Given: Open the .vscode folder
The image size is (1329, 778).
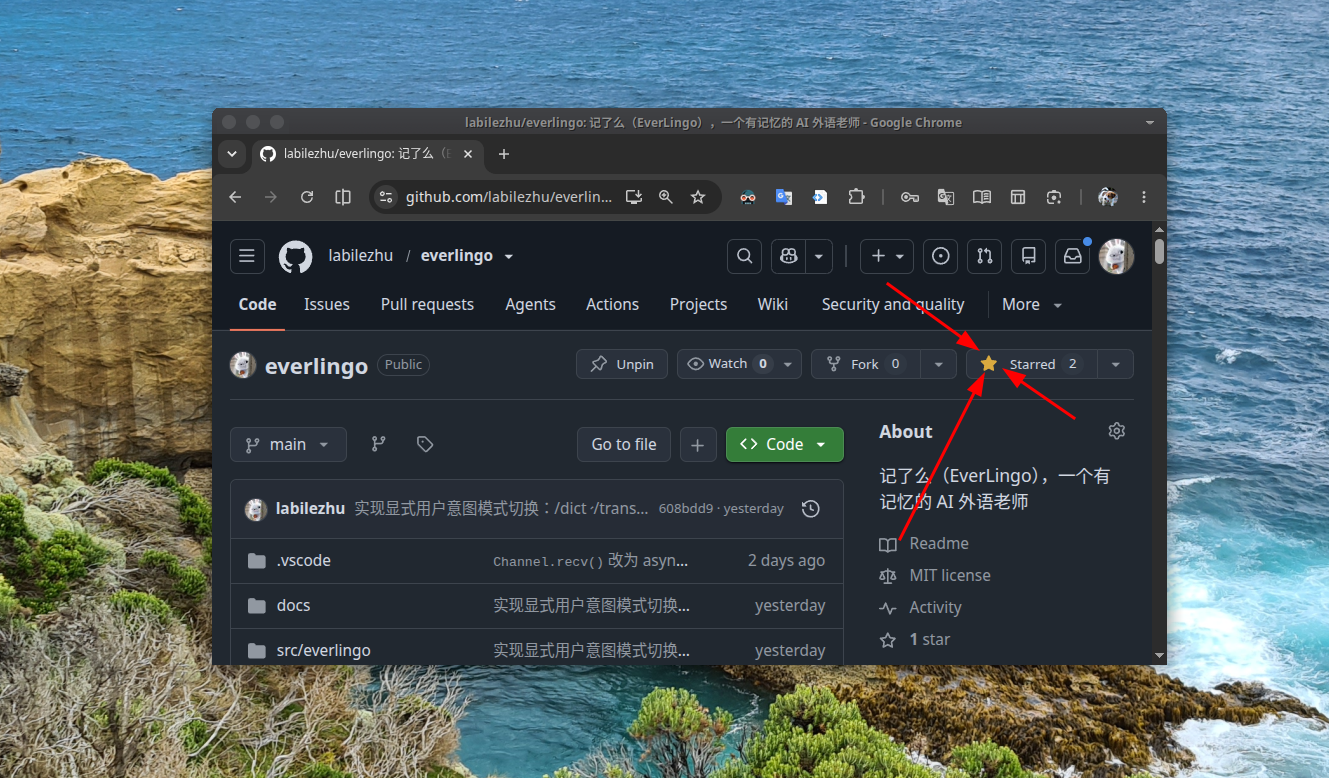Looking at the screenshot, I should point(303,560).
